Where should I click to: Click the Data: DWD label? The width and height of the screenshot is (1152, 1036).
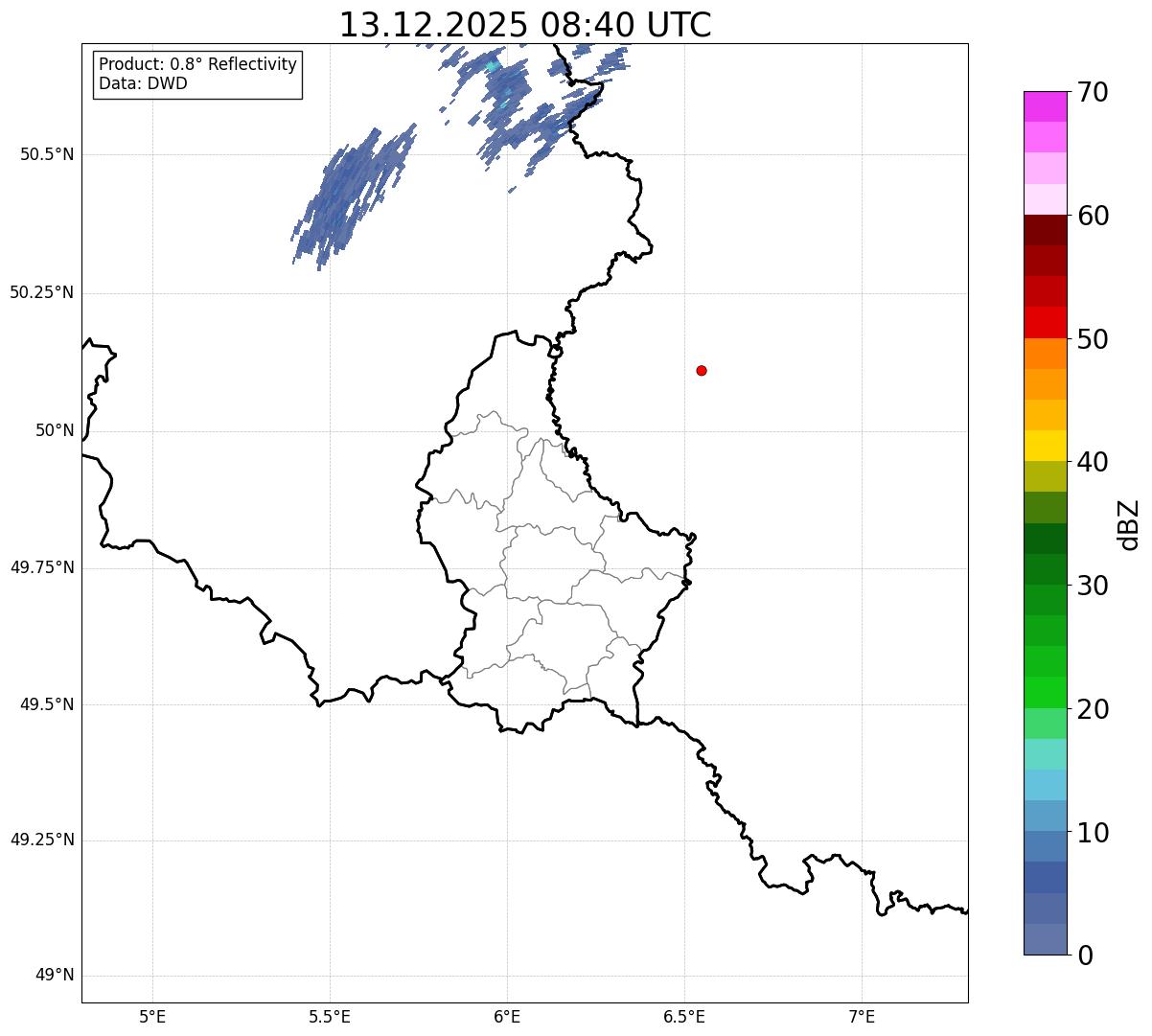tap(143, 83)
